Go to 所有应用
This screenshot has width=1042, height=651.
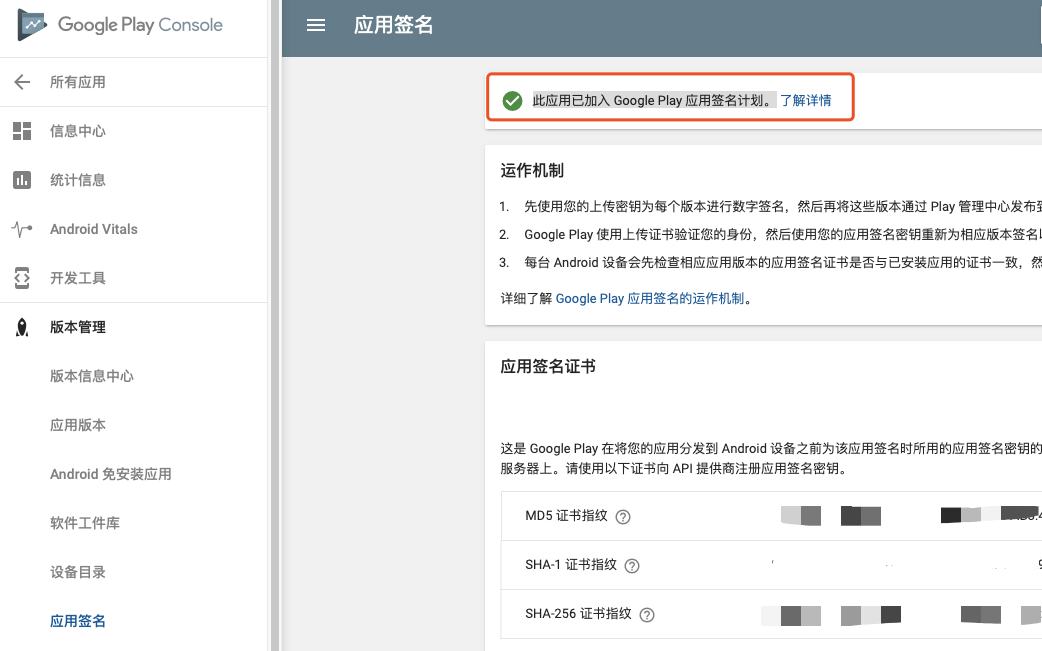[78, 82]
